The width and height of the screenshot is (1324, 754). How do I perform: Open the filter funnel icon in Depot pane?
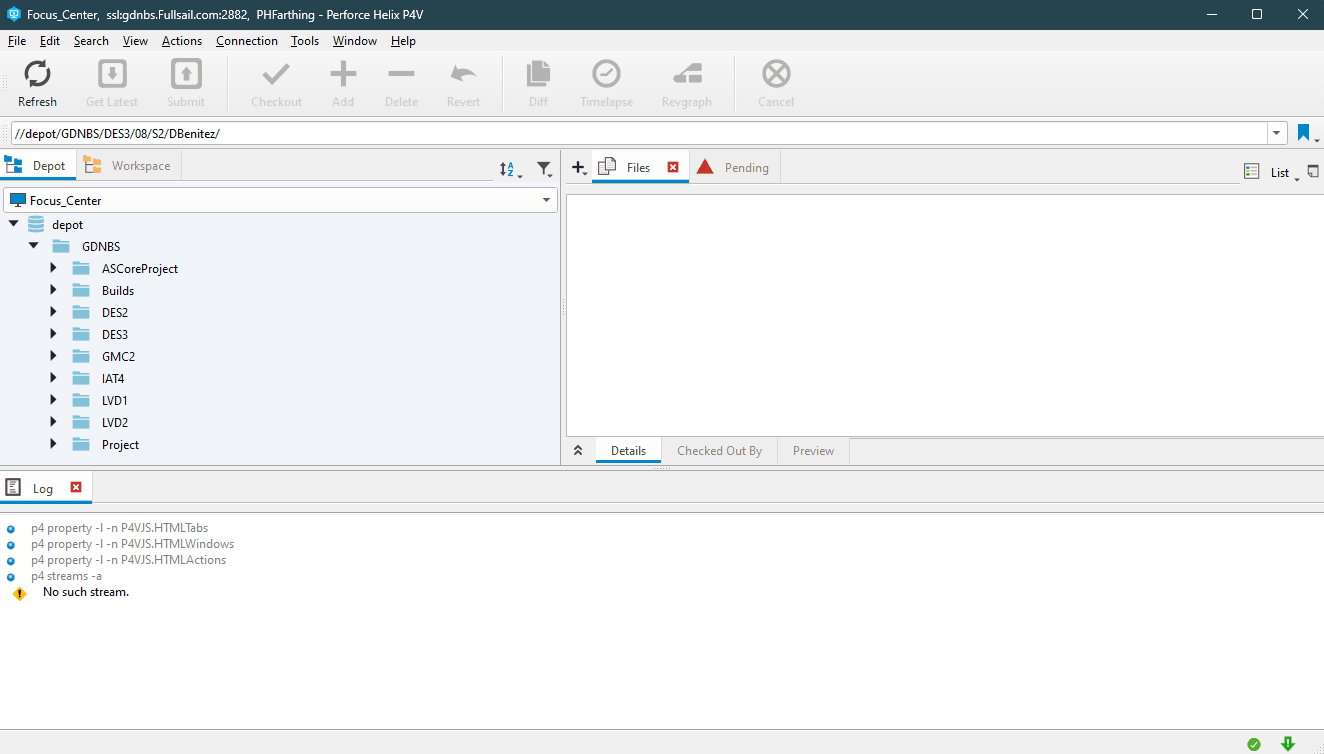pos(543,169)
